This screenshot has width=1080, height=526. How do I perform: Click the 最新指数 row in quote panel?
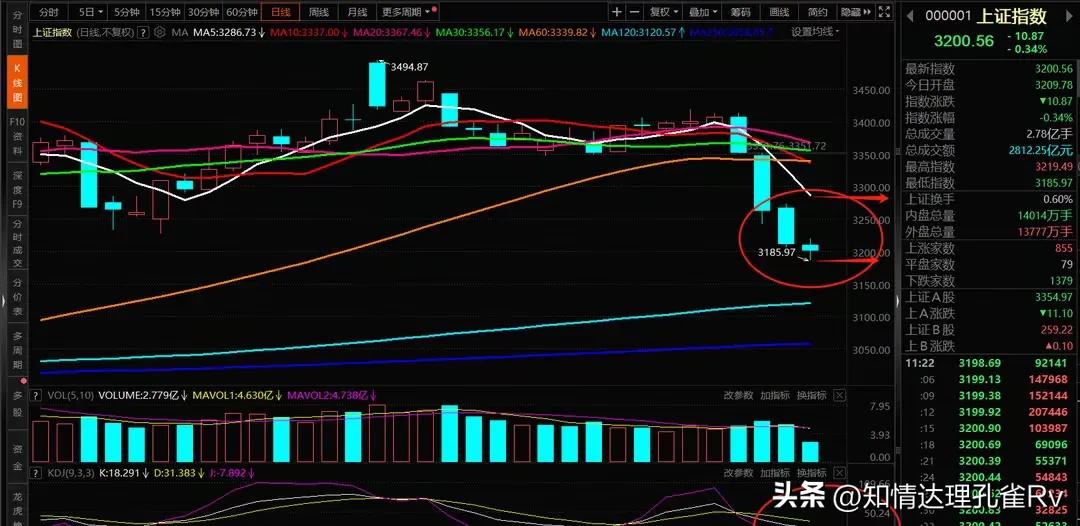click(x=988, y=68)
